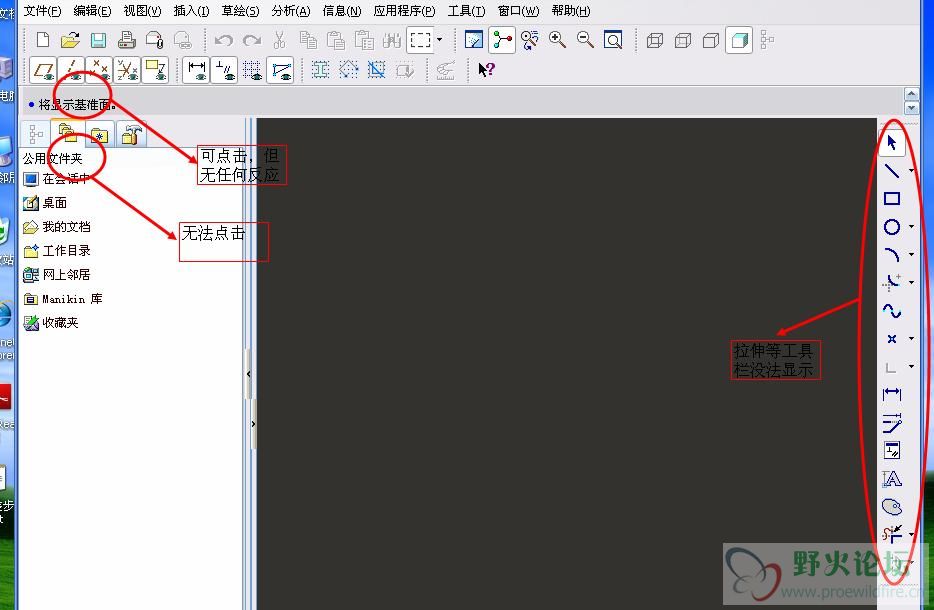Expand the Line tool flyout arrow

point(911,171)
